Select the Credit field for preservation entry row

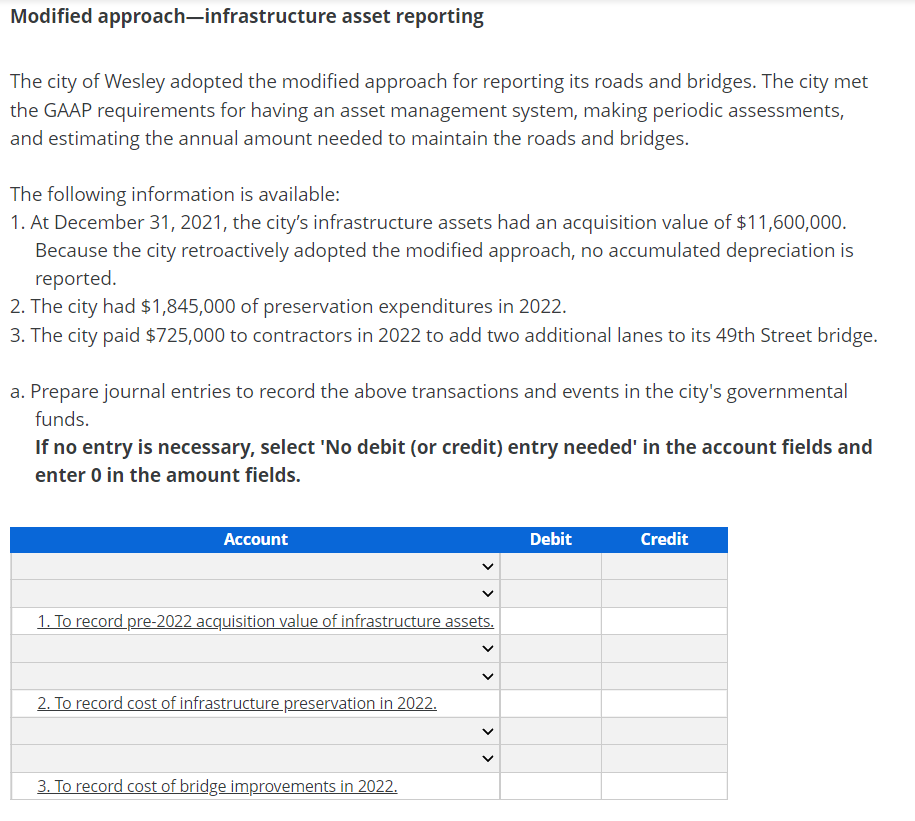664,703
